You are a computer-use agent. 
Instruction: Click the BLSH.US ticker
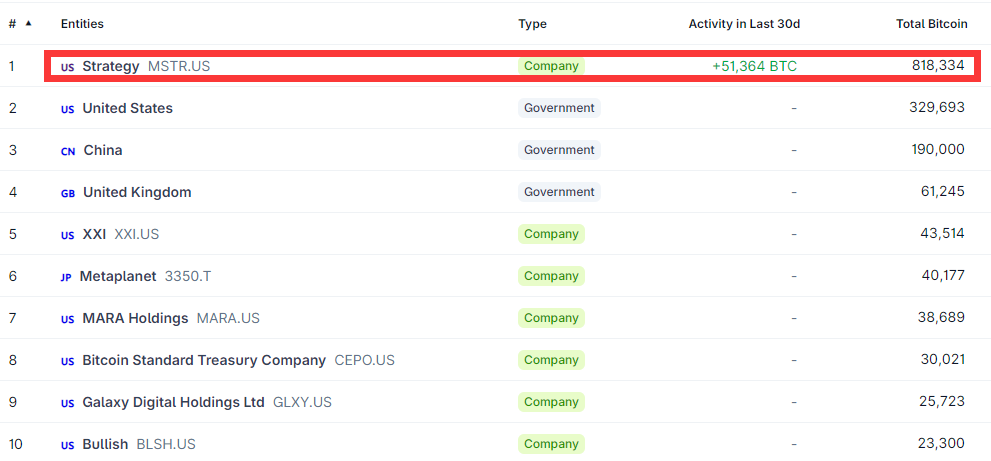166,444
